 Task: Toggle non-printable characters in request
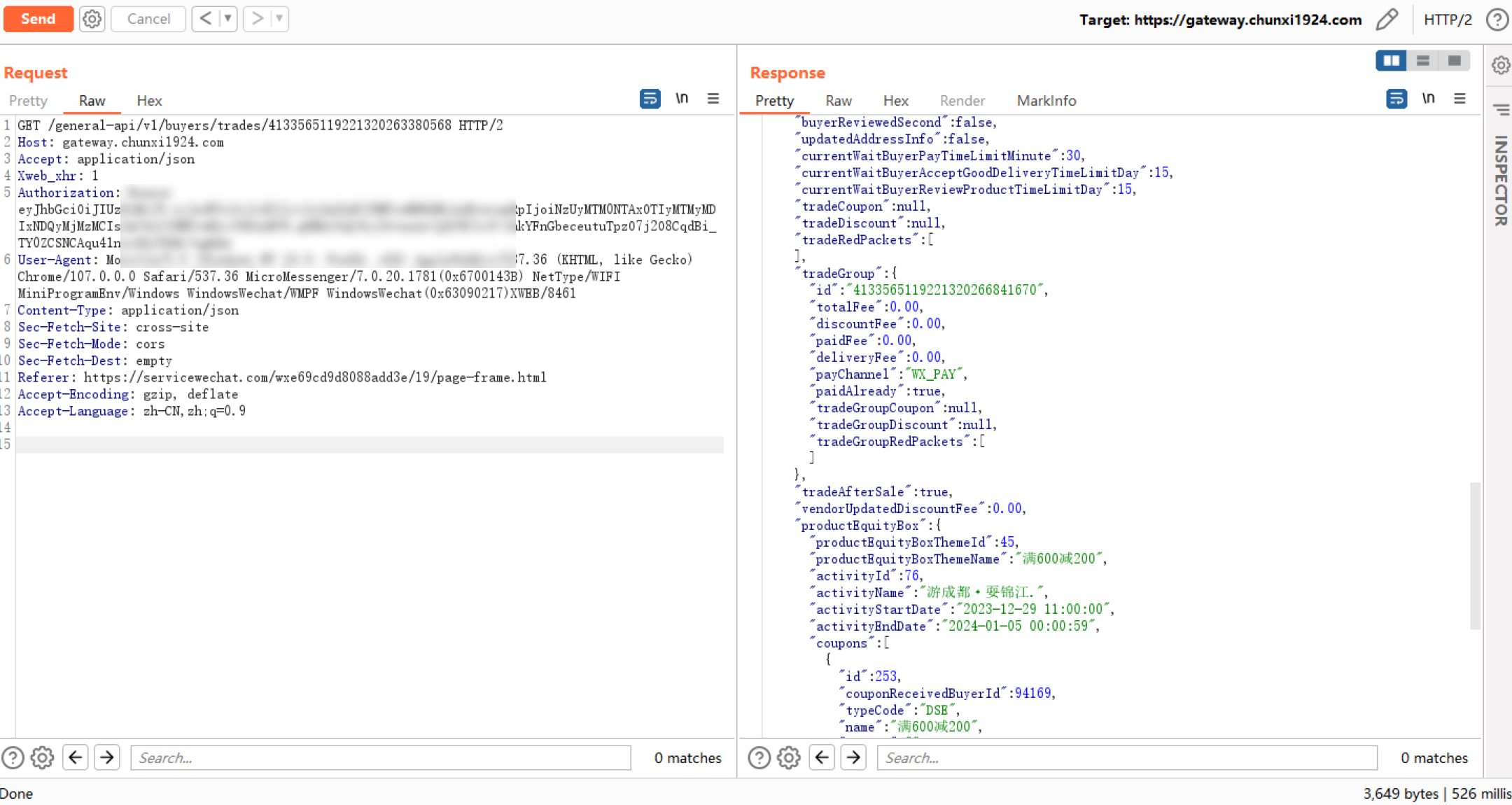coord(682,99)
